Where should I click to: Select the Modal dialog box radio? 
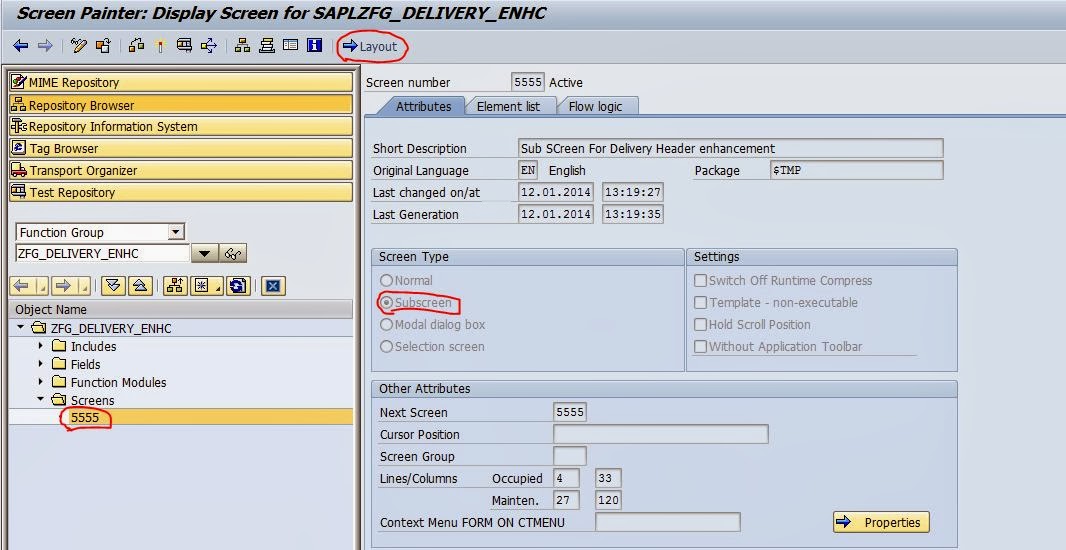pyautogui.click(x=386, y=324)
